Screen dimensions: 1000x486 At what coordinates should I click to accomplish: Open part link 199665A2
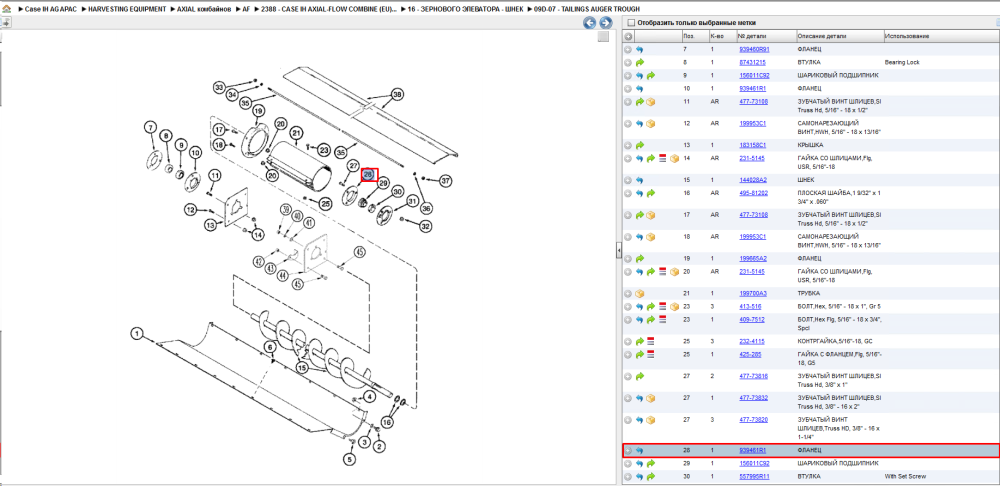click(x=753, y=258)
